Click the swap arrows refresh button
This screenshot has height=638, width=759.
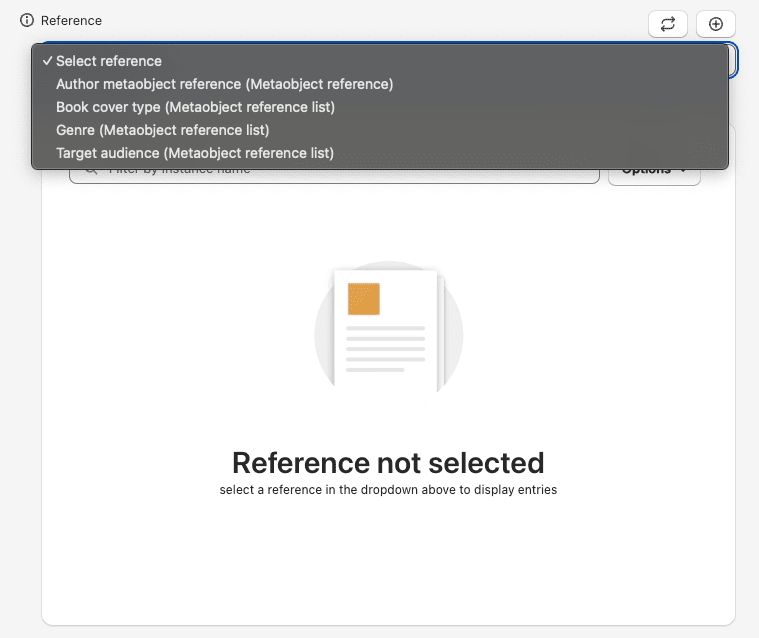(668, 24)
